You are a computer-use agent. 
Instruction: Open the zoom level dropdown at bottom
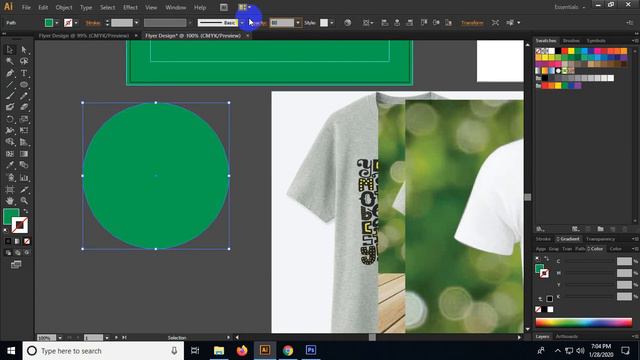click(x=60, y=338)
